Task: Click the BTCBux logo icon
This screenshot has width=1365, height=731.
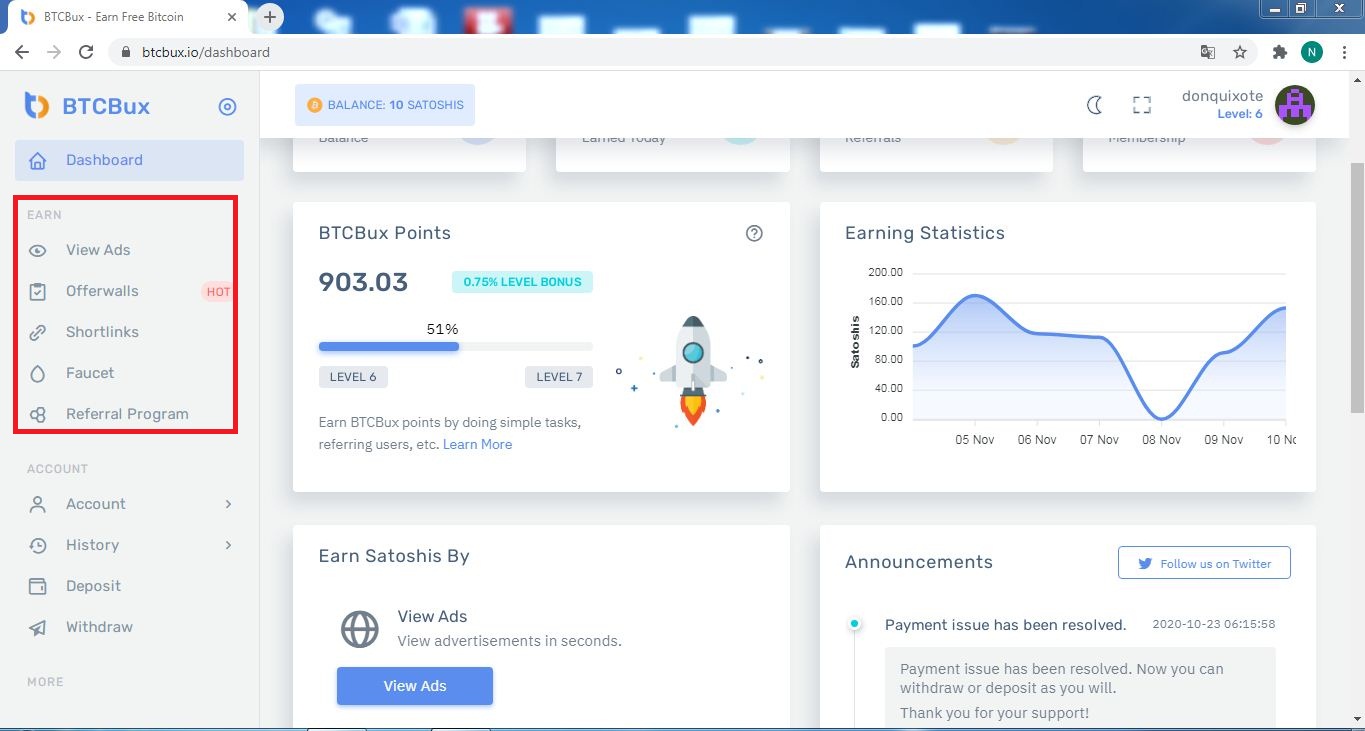Action: tap(37, 106)
